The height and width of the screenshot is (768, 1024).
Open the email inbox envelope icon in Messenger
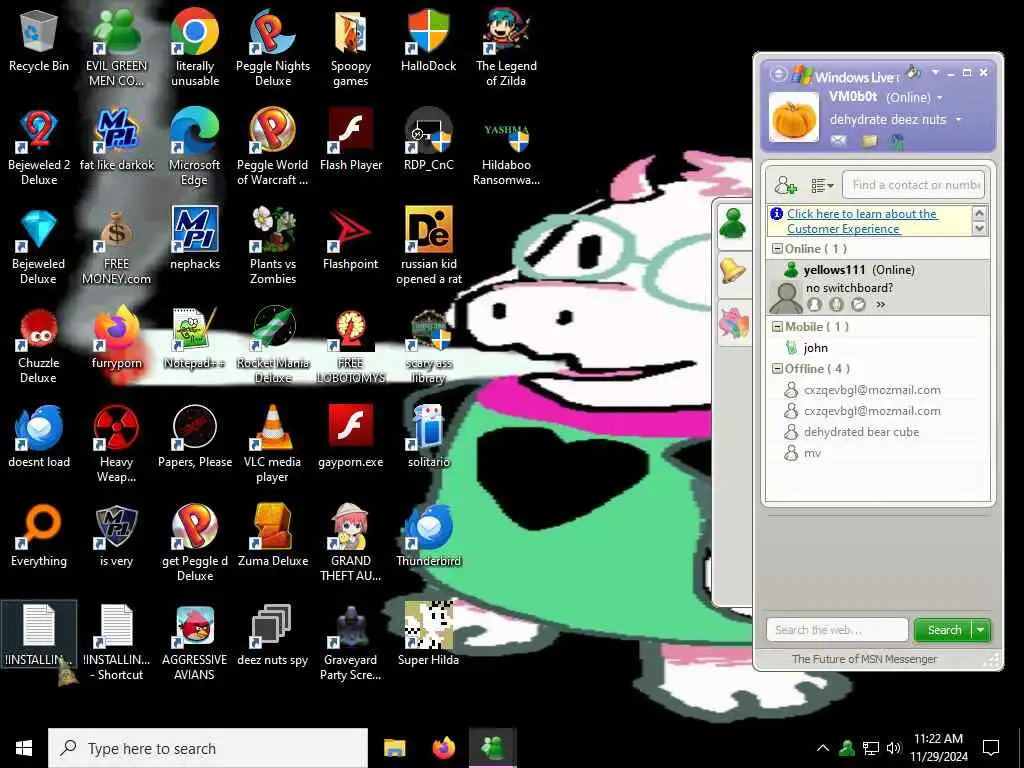coord(839,140)
